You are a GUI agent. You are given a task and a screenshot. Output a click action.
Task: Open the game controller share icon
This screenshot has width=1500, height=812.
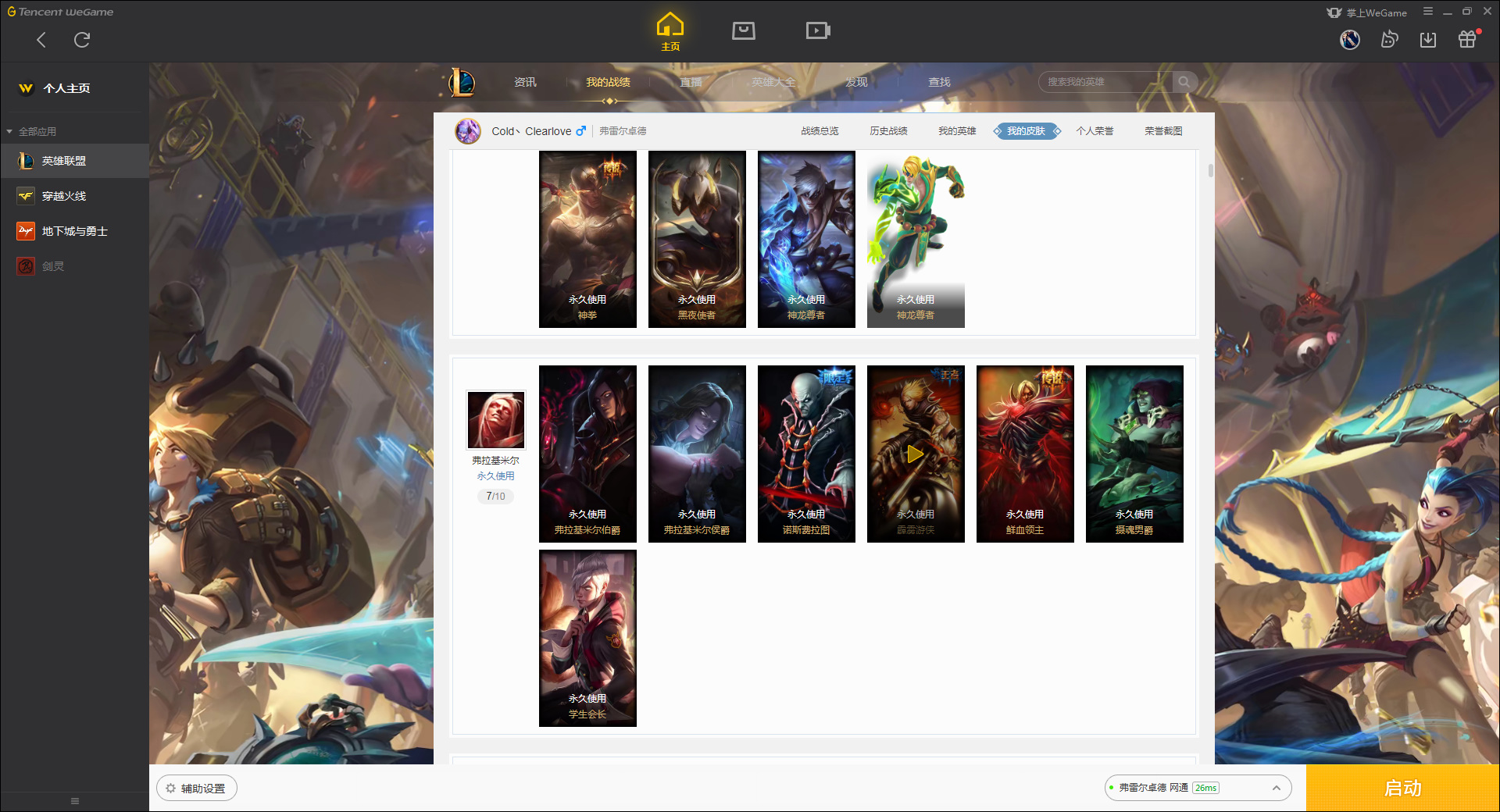coord(1389,40)
